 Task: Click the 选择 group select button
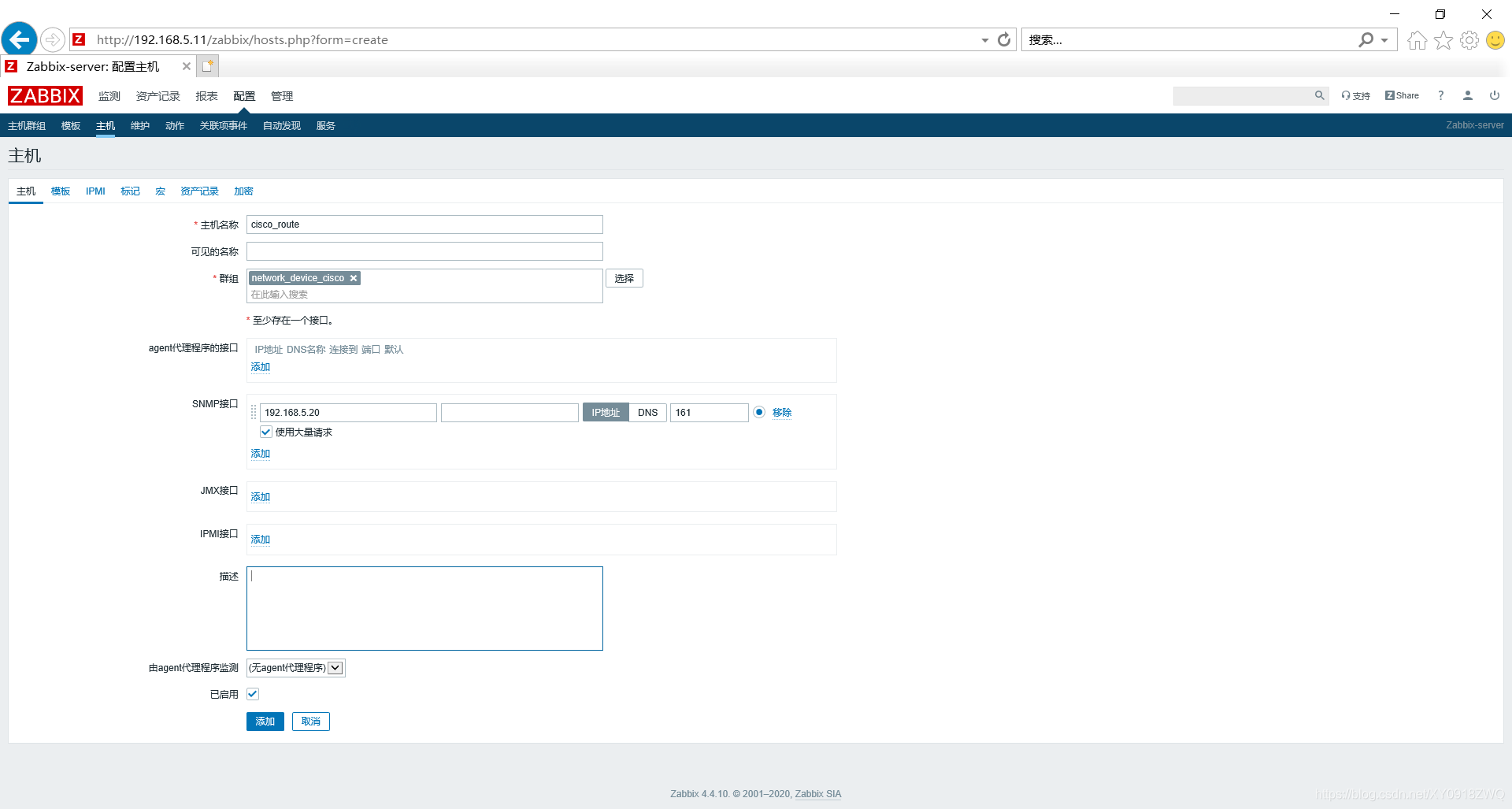pos(624,278)
